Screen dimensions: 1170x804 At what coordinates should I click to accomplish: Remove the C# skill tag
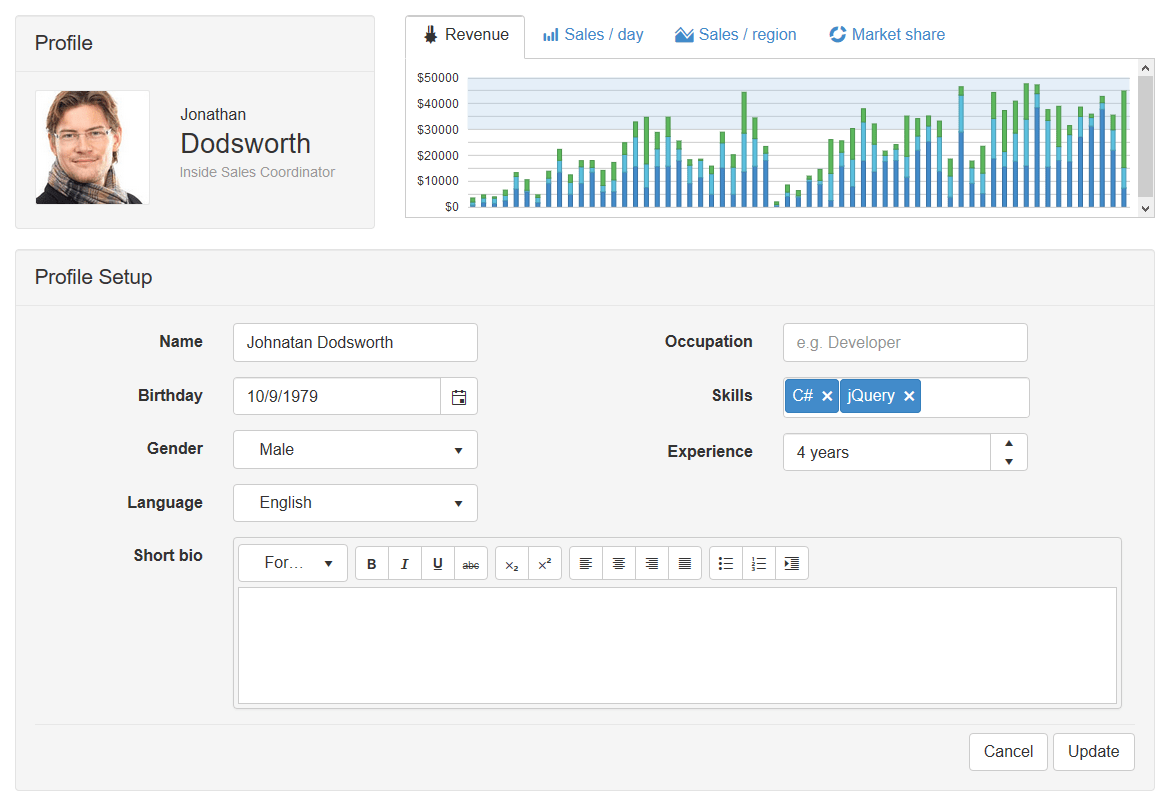click(x=827, y=396)
